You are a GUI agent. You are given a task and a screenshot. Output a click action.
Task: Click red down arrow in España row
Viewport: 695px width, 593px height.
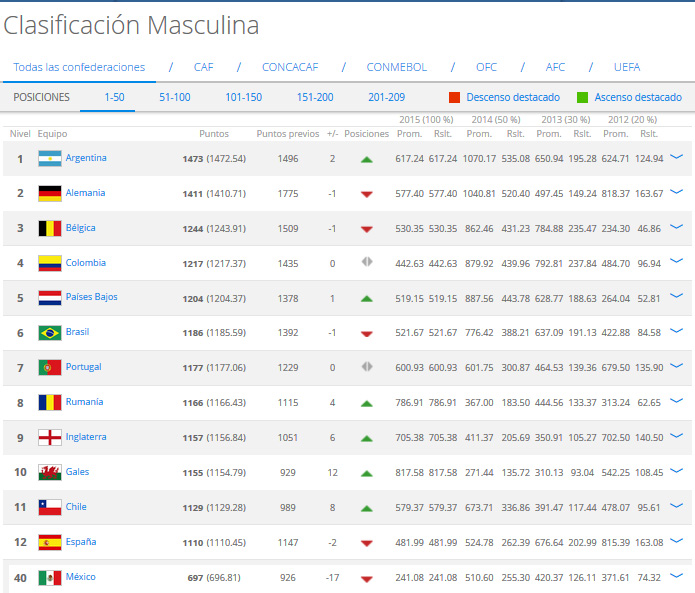click(x=367, y=543)
